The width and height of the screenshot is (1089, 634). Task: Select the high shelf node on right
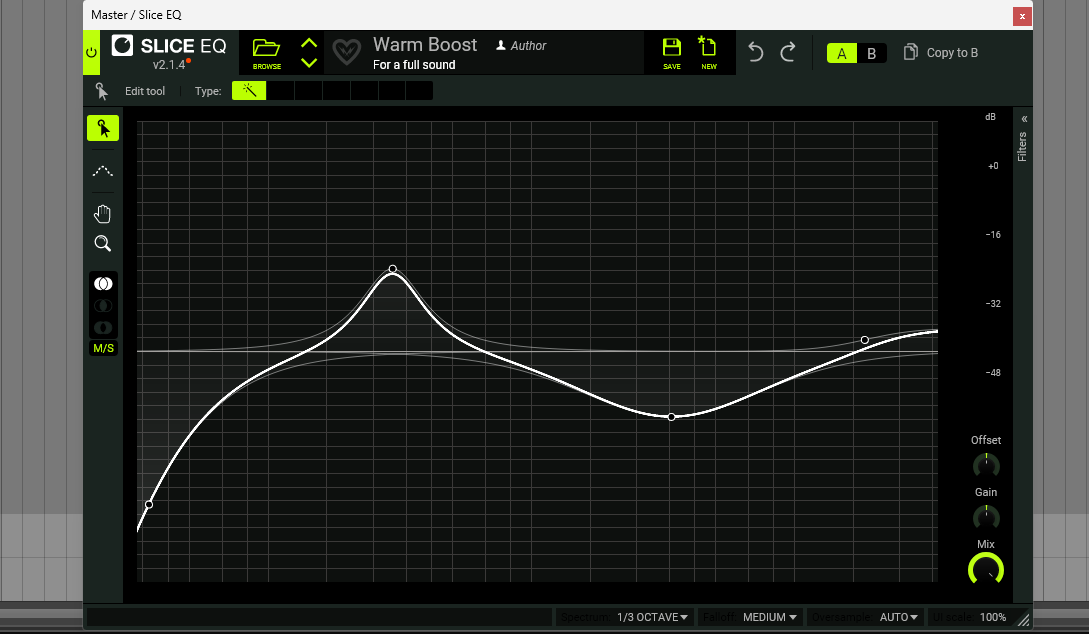(x=865, y=340)
